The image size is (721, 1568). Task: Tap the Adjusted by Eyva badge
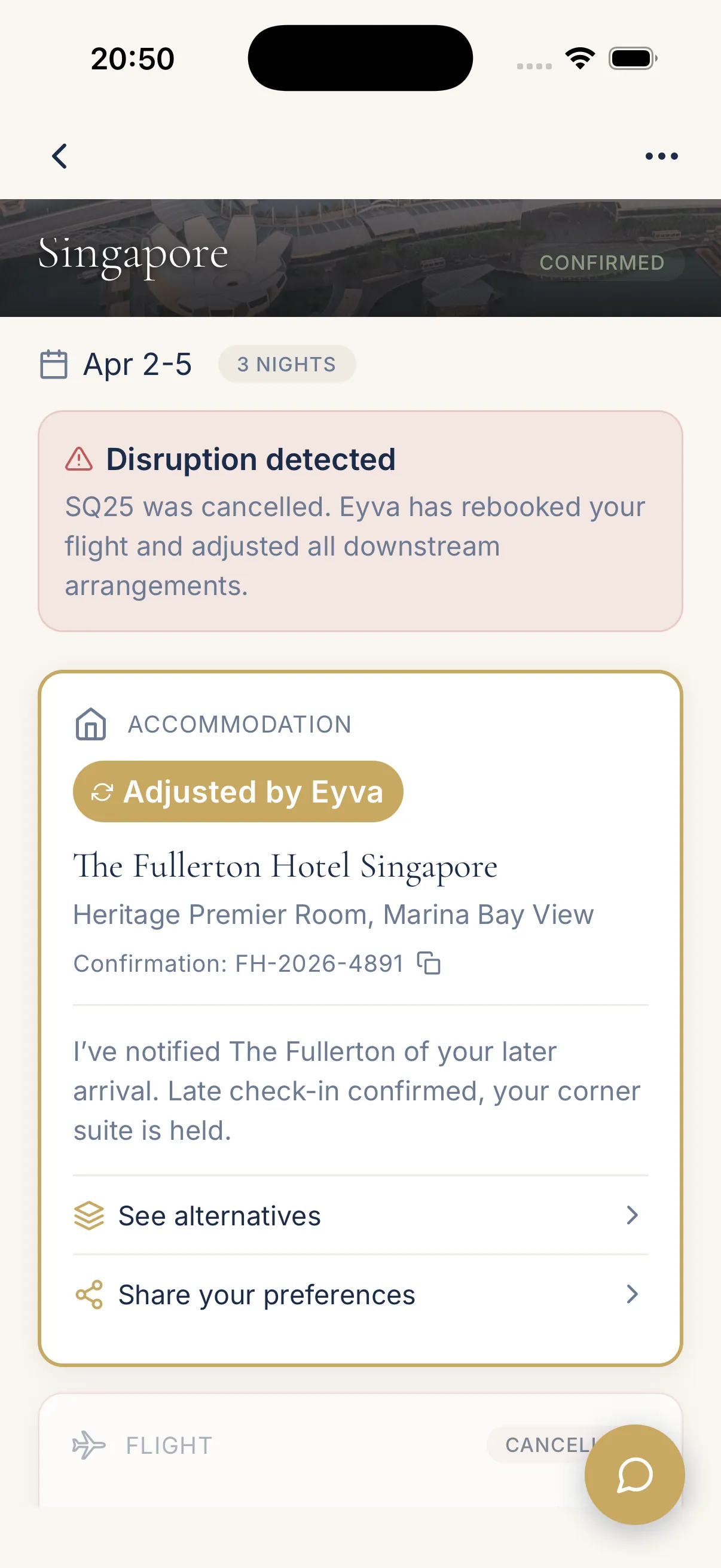(x=238, y=791)
